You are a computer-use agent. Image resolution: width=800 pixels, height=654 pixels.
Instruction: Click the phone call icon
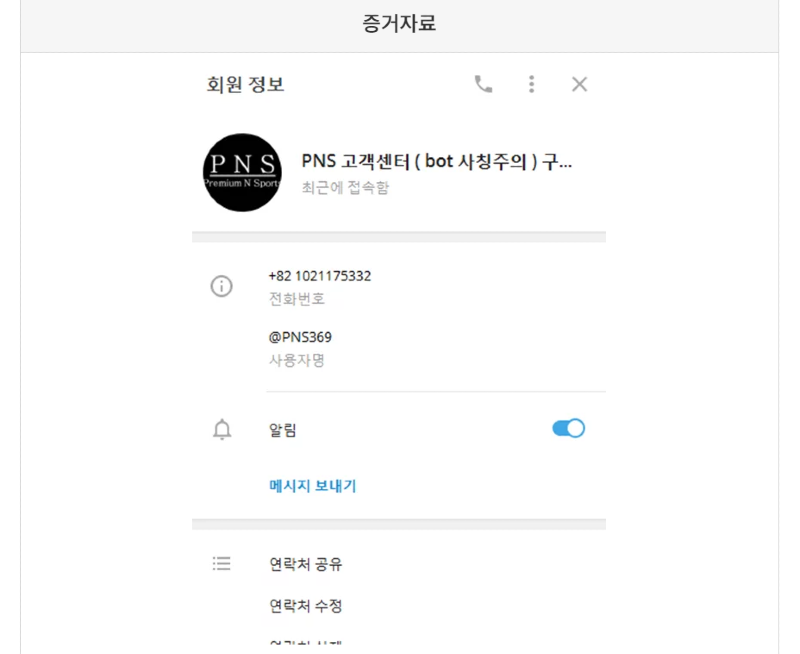pyautogui.click(x=484, y=85)
